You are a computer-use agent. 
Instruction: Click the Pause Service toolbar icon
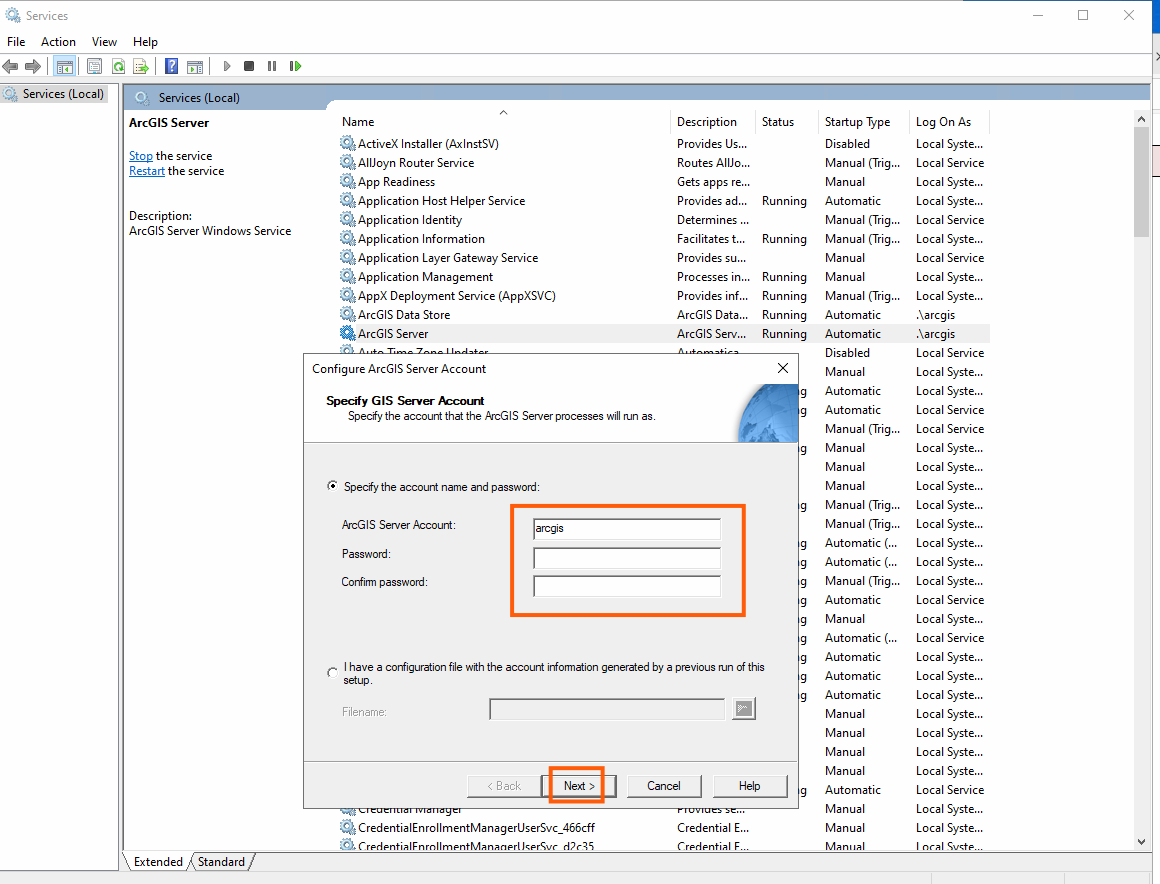tap(272, 67)
